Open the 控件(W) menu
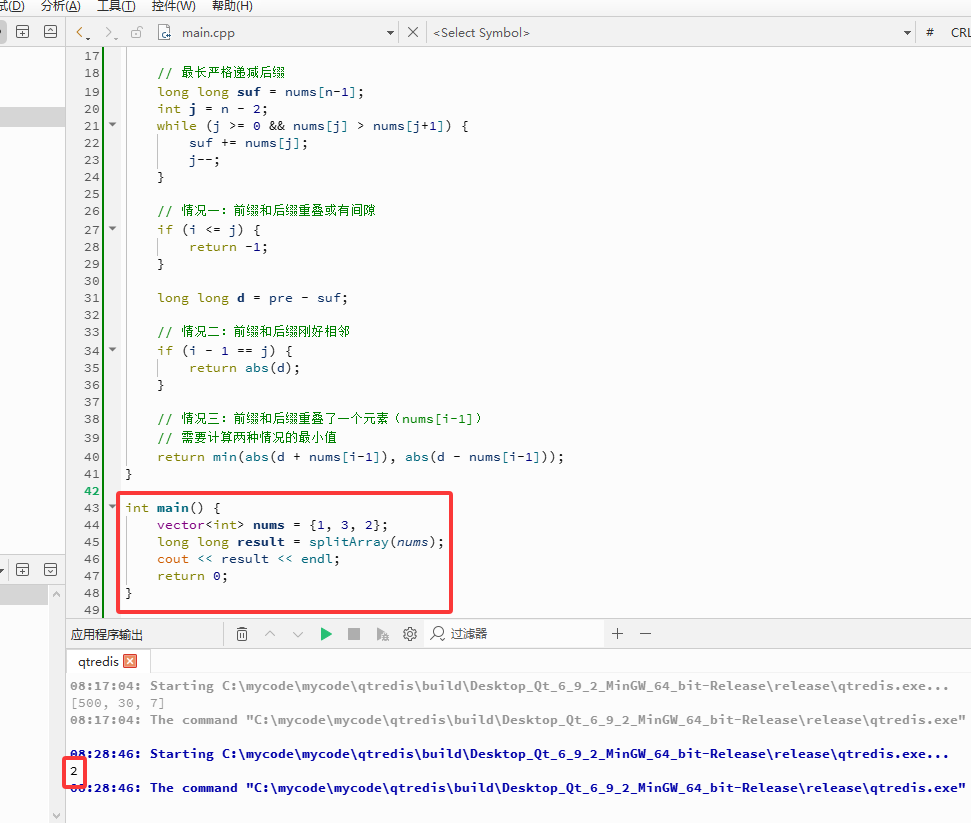971x823 pixels. [173, 6]
